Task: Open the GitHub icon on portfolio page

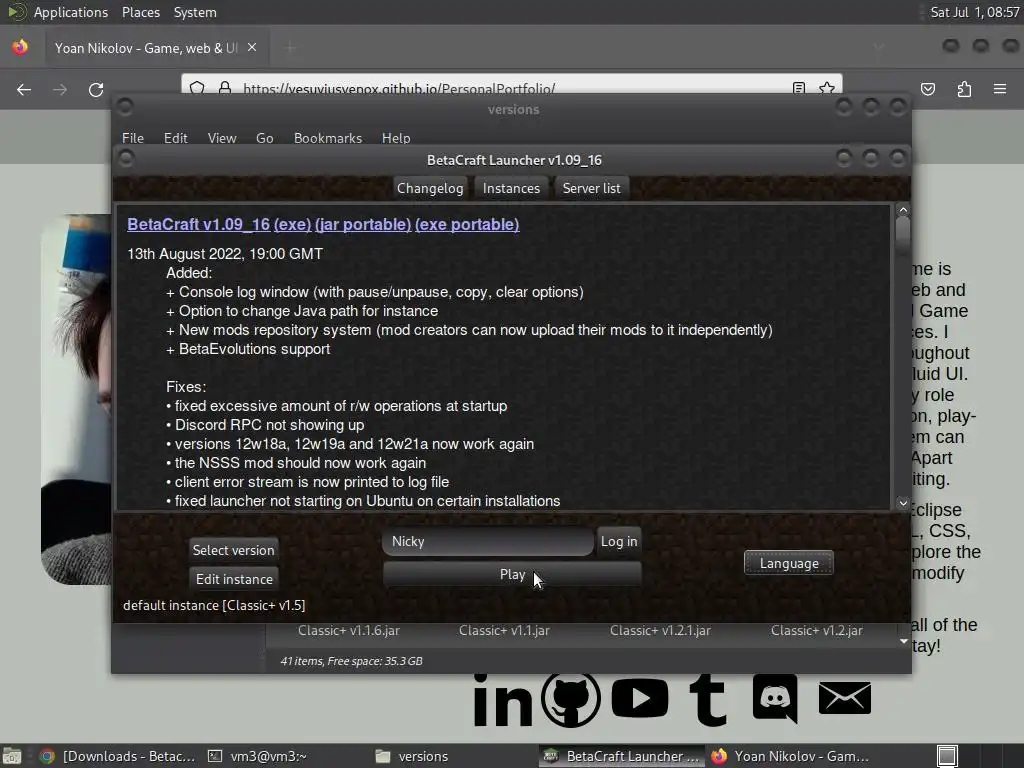Action: [x=571, y=699]
